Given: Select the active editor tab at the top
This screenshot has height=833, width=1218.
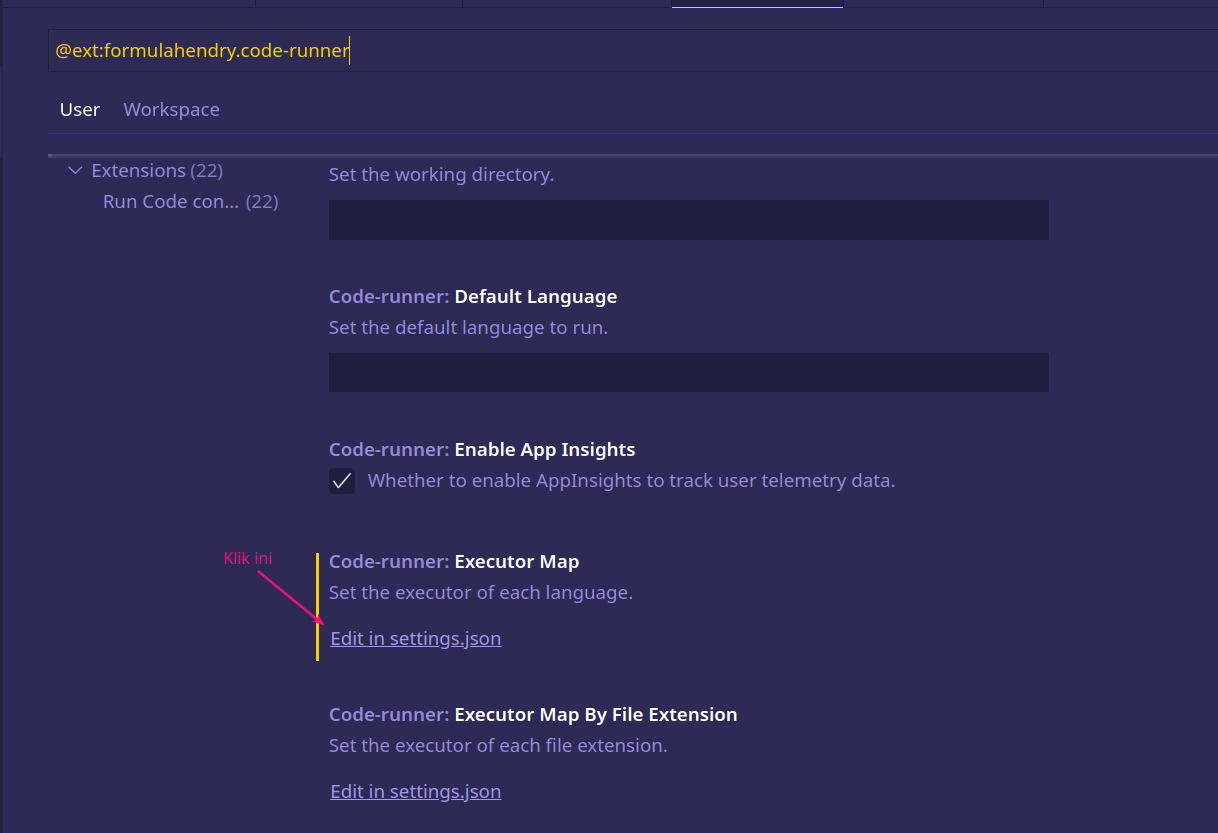Looking at the screenshot, I should tap(757, 4).
